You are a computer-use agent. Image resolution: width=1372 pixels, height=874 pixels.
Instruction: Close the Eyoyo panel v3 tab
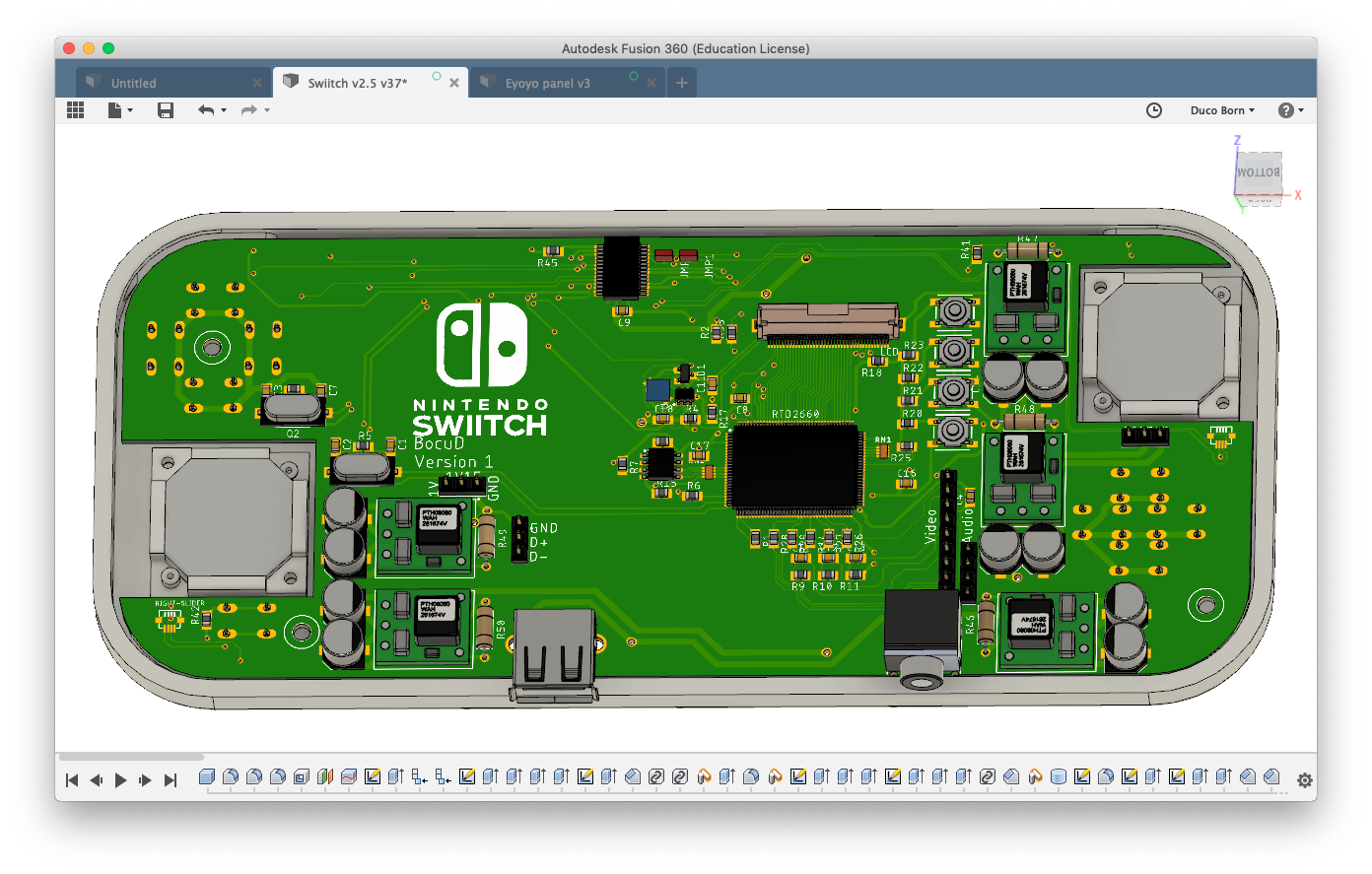pyautogui.click(x=652, y=83)
